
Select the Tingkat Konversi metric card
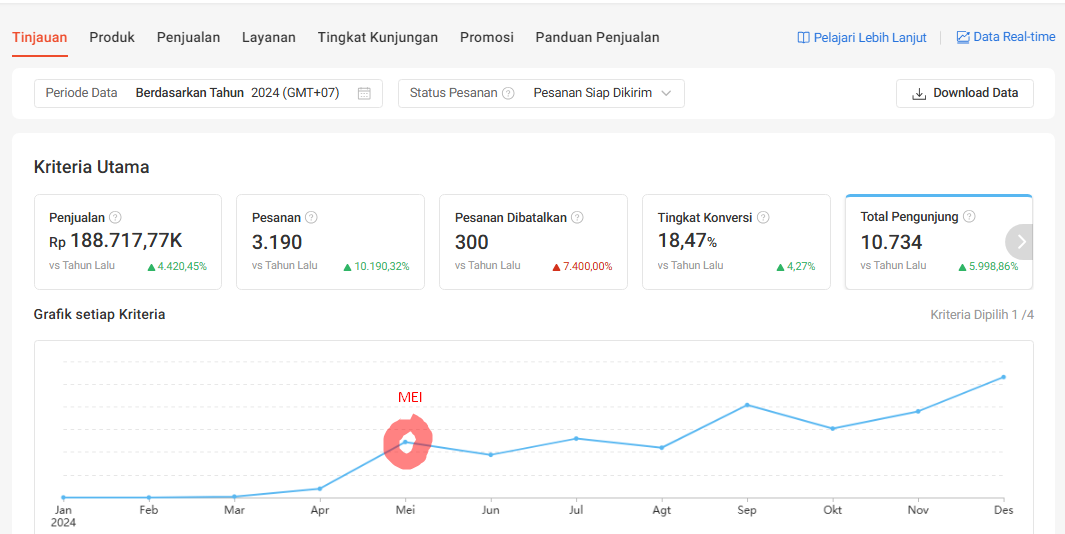pos(736,242)
